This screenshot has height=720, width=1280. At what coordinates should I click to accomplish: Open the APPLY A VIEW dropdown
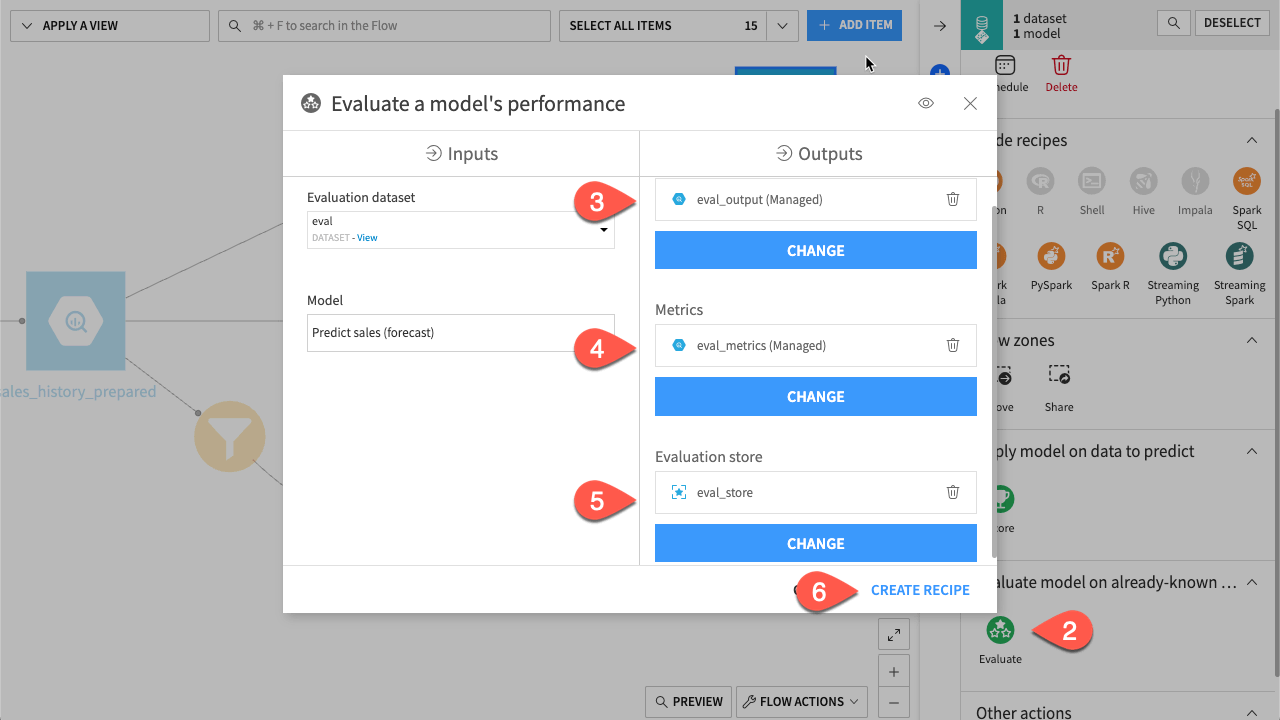[x=109, y=25]
